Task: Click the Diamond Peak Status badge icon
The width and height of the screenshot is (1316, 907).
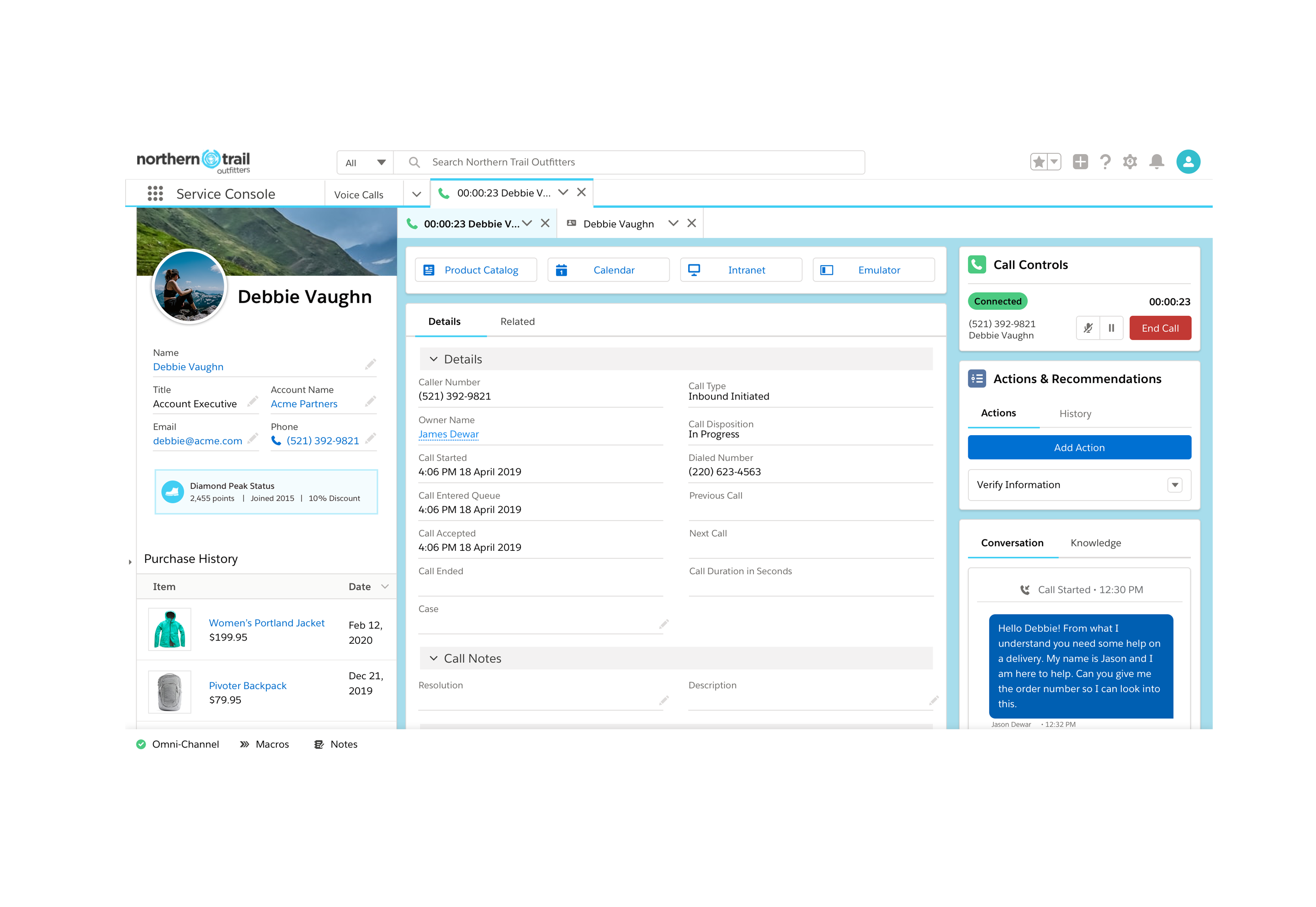Action: pos(173,492)
